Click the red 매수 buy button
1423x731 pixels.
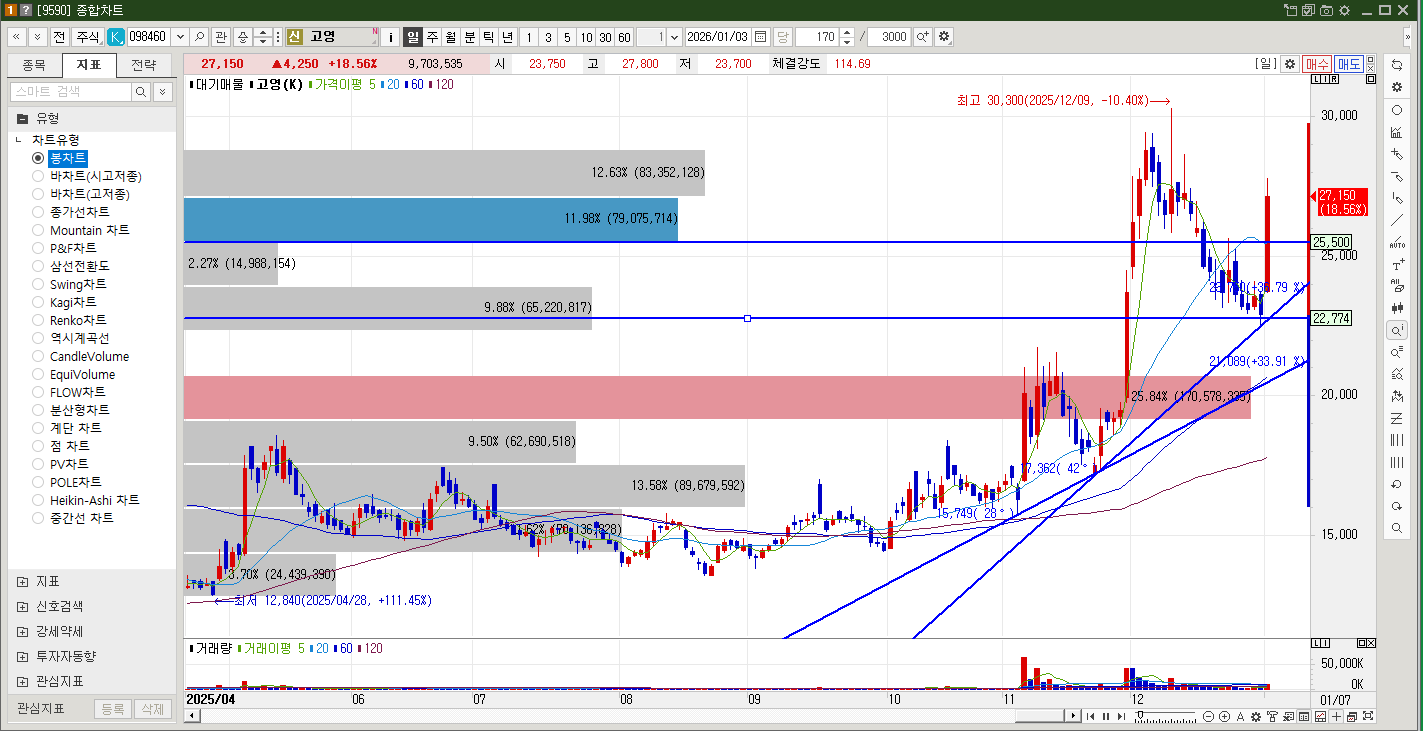(x=1316, y=63)
